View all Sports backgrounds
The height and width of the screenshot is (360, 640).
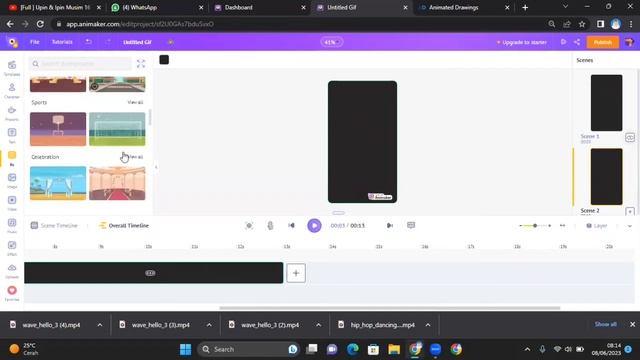click(x=135, y=102)
